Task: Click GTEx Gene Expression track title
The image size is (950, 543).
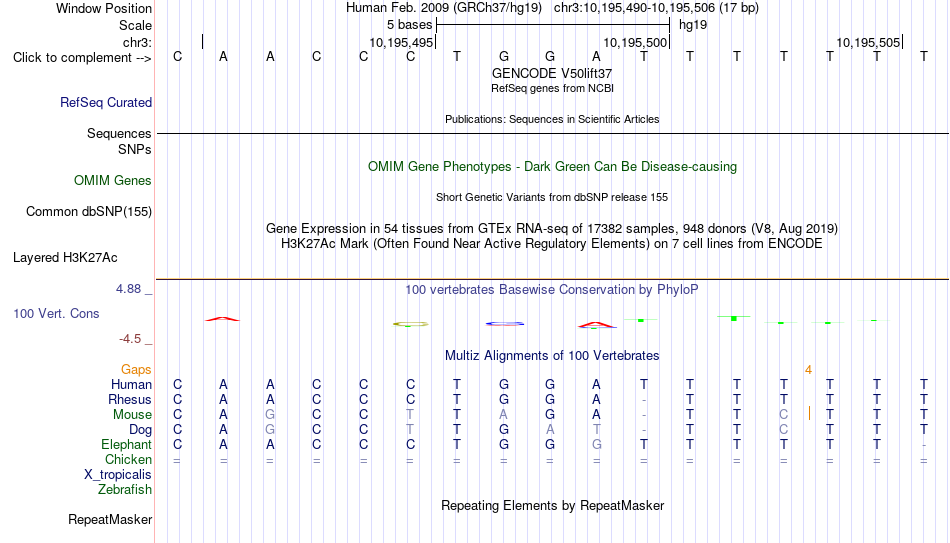Action: point(552,228)
